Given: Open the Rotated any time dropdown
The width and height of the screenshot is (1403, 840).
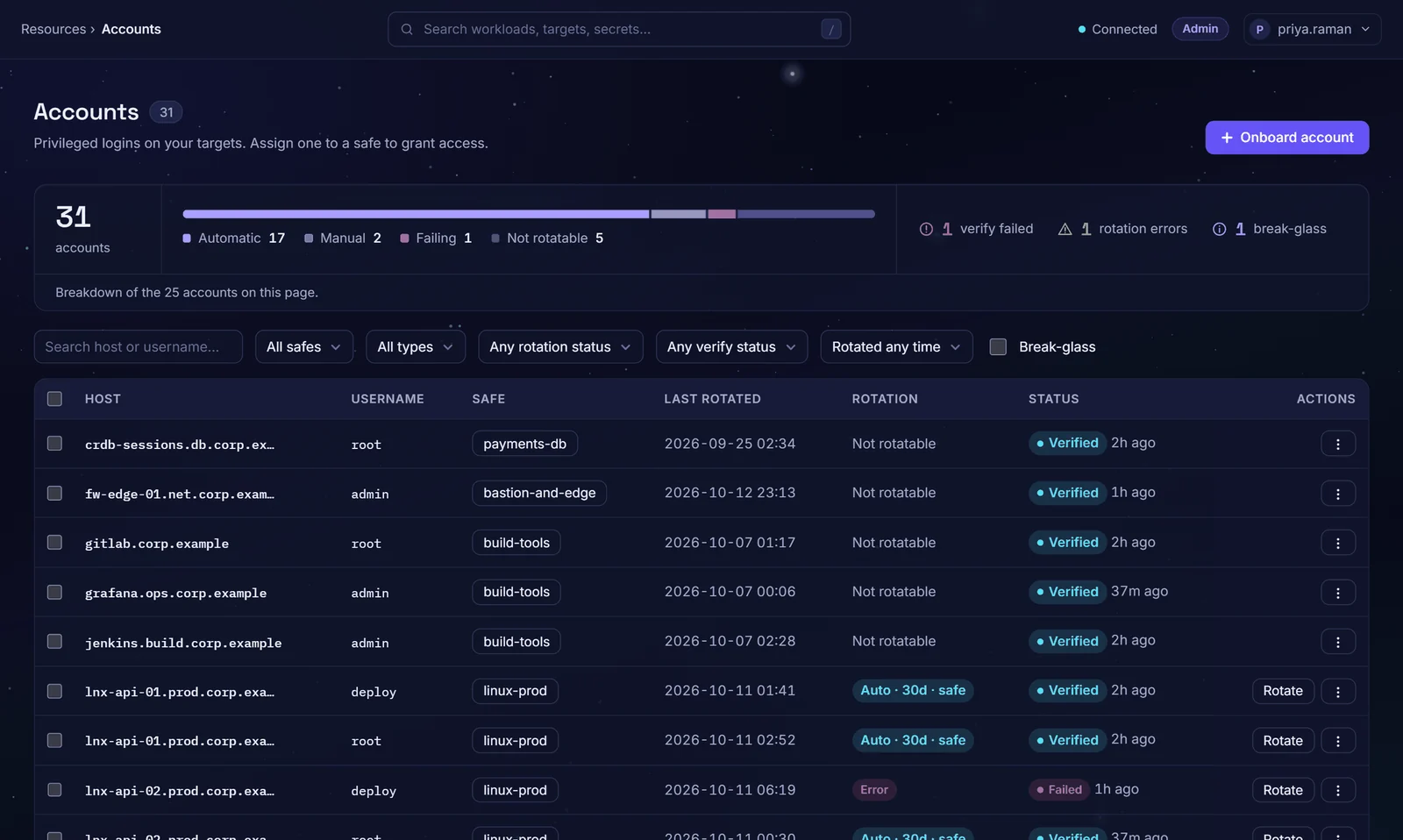Looking at the screenshot, I should 896,346.
